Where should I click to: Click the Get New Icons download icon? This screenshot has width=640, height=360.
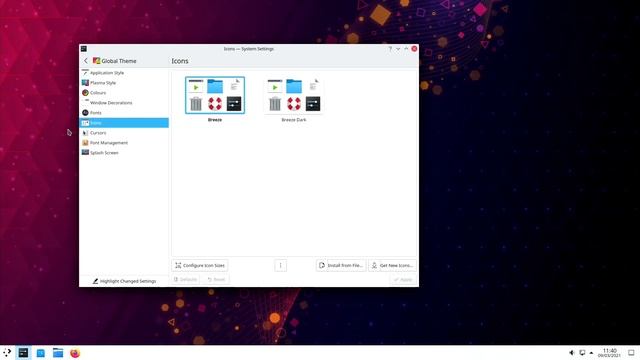[374, 265]
